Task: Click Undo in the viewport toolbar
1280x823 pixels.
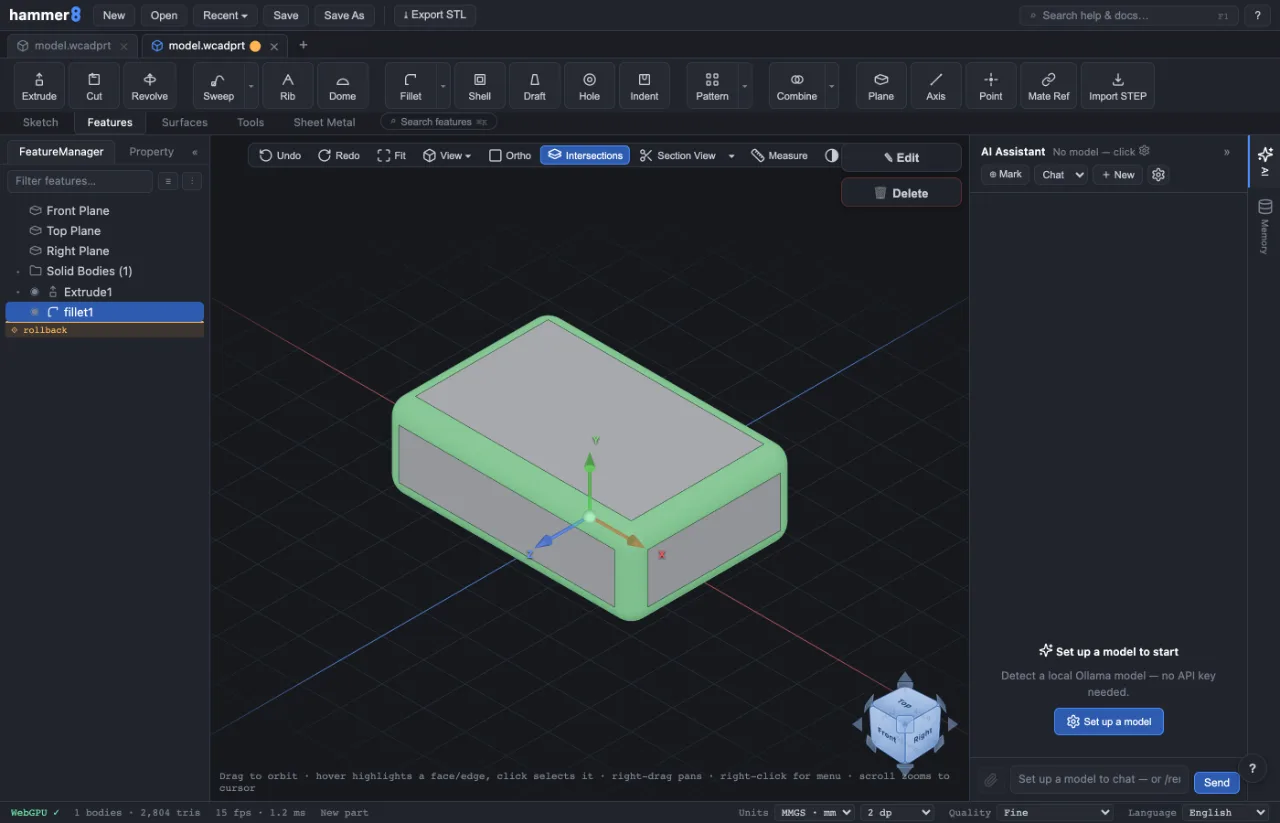Action: [x=280, y=155]
